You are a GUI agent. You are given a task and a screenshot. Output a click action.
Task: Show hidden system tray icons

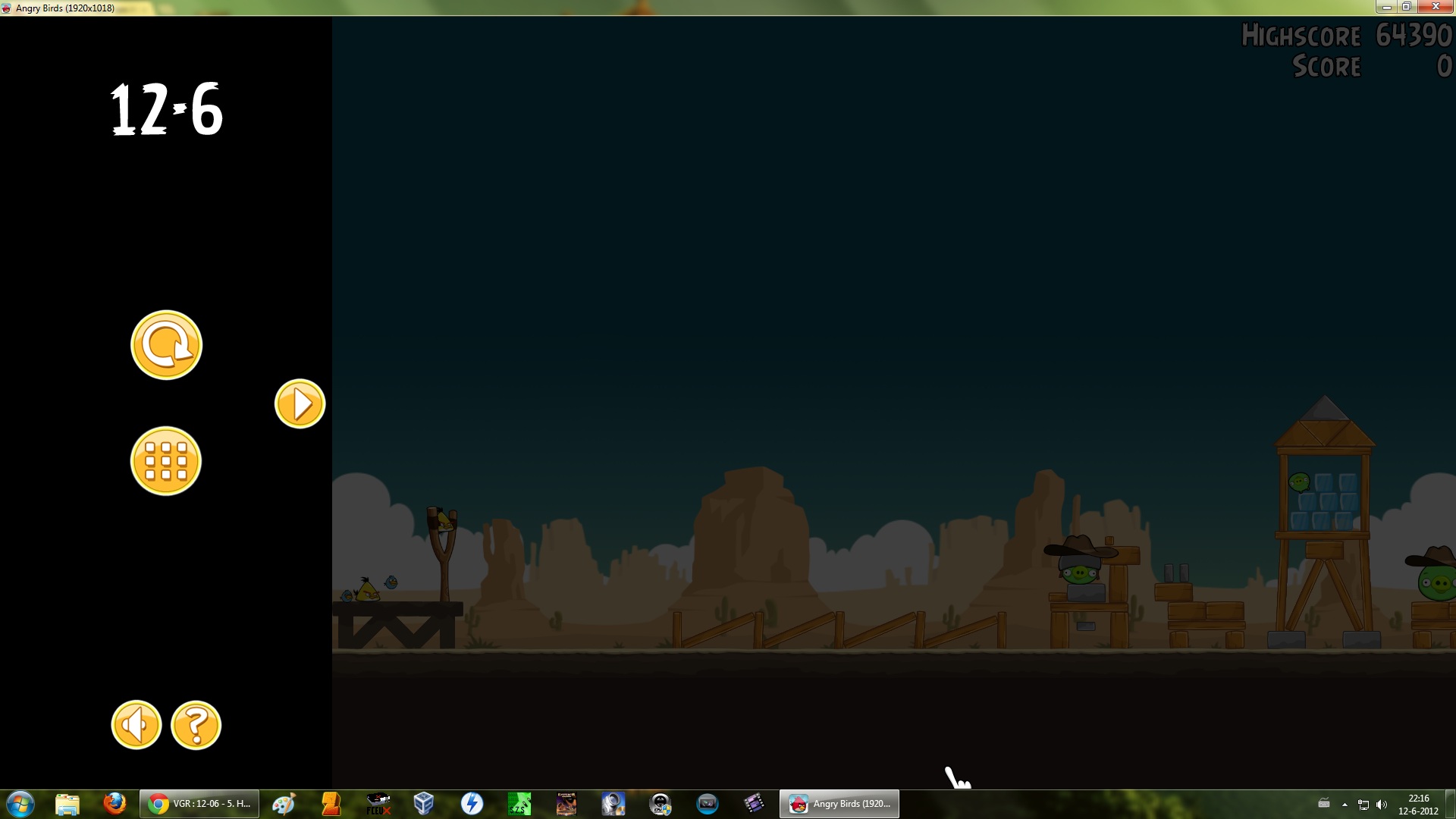[1345, 805]
